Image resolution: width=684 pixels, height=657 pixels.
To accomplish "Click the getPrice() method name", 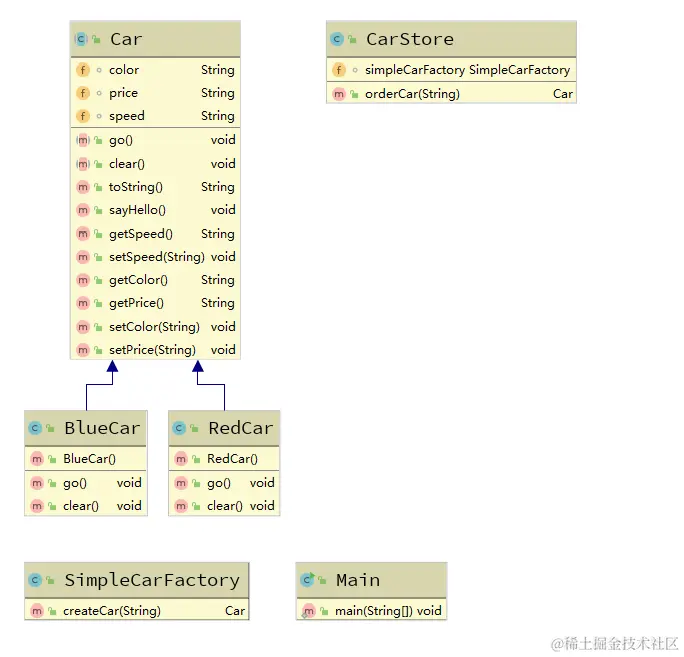I will [137, 303].
